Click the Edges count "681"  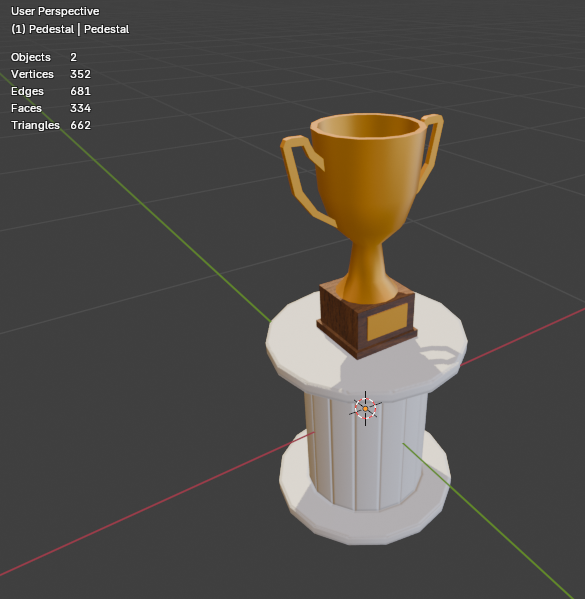pyautogui.click(x=80, y=91)
